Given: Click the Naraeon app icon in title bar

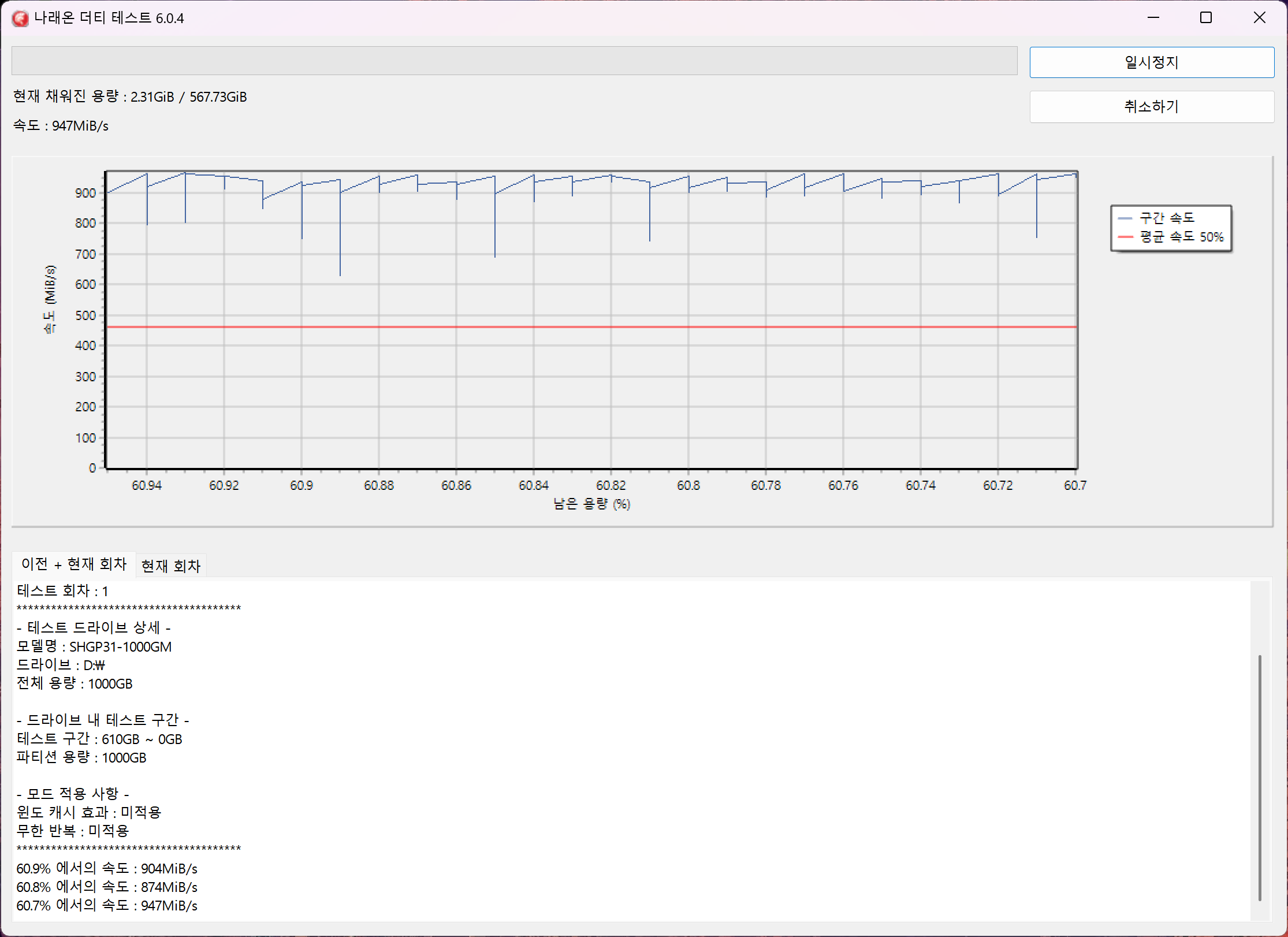Looking at the screenshot, I should point(20,18).
